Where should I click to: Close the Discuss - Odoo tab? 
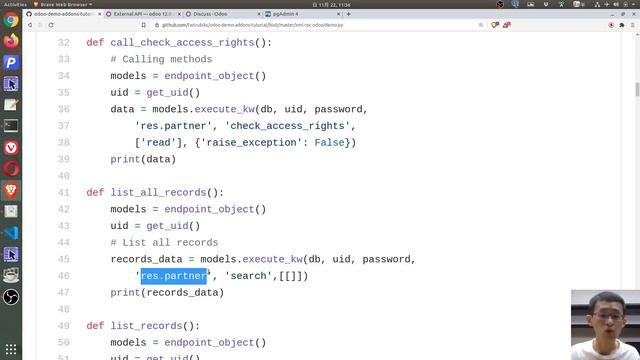pos(258,14)
